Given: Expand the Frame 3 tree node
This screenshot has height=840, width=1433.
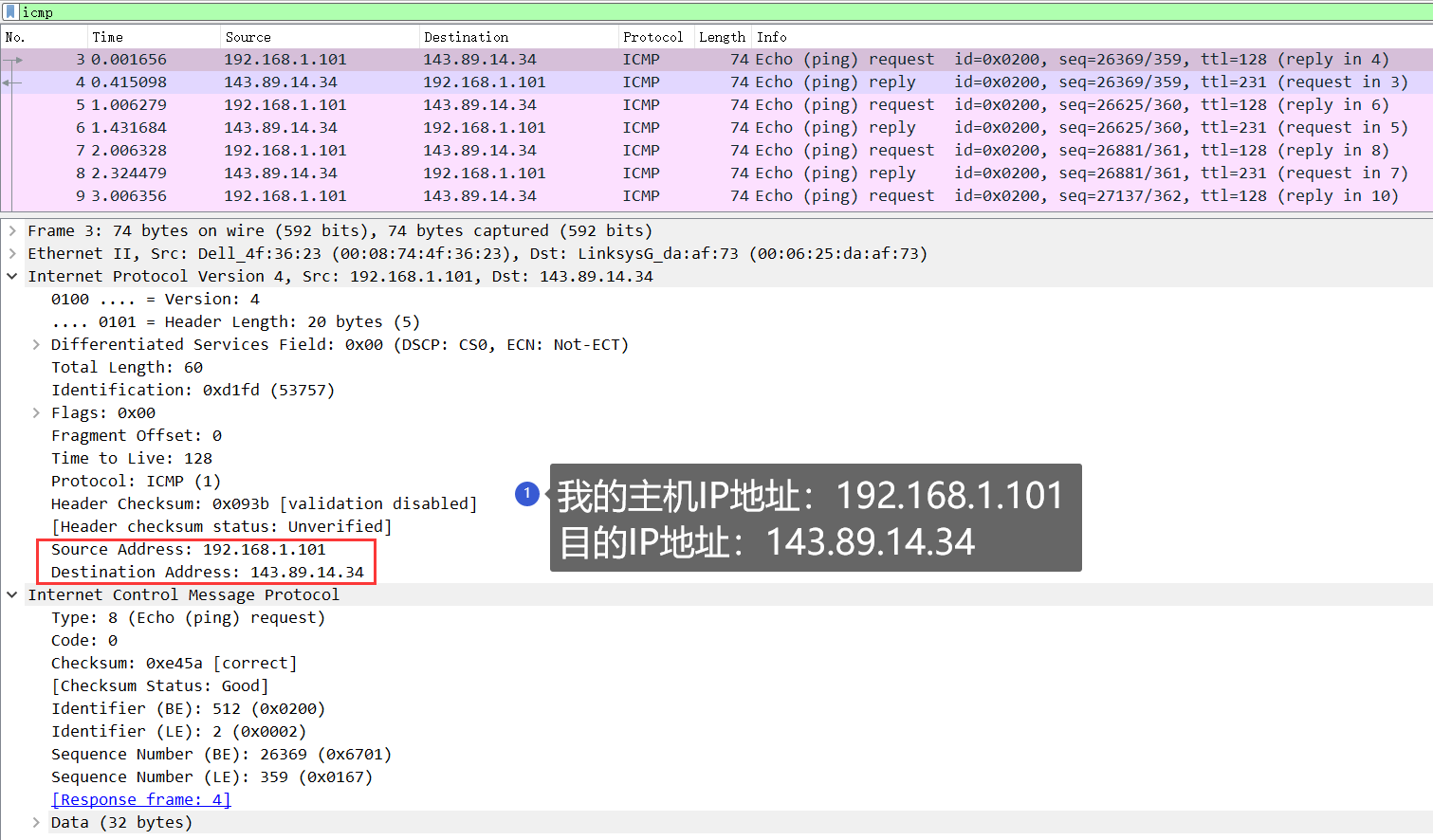Looking at the screenshot, I should pyautogui.click(x=12, y=230).
